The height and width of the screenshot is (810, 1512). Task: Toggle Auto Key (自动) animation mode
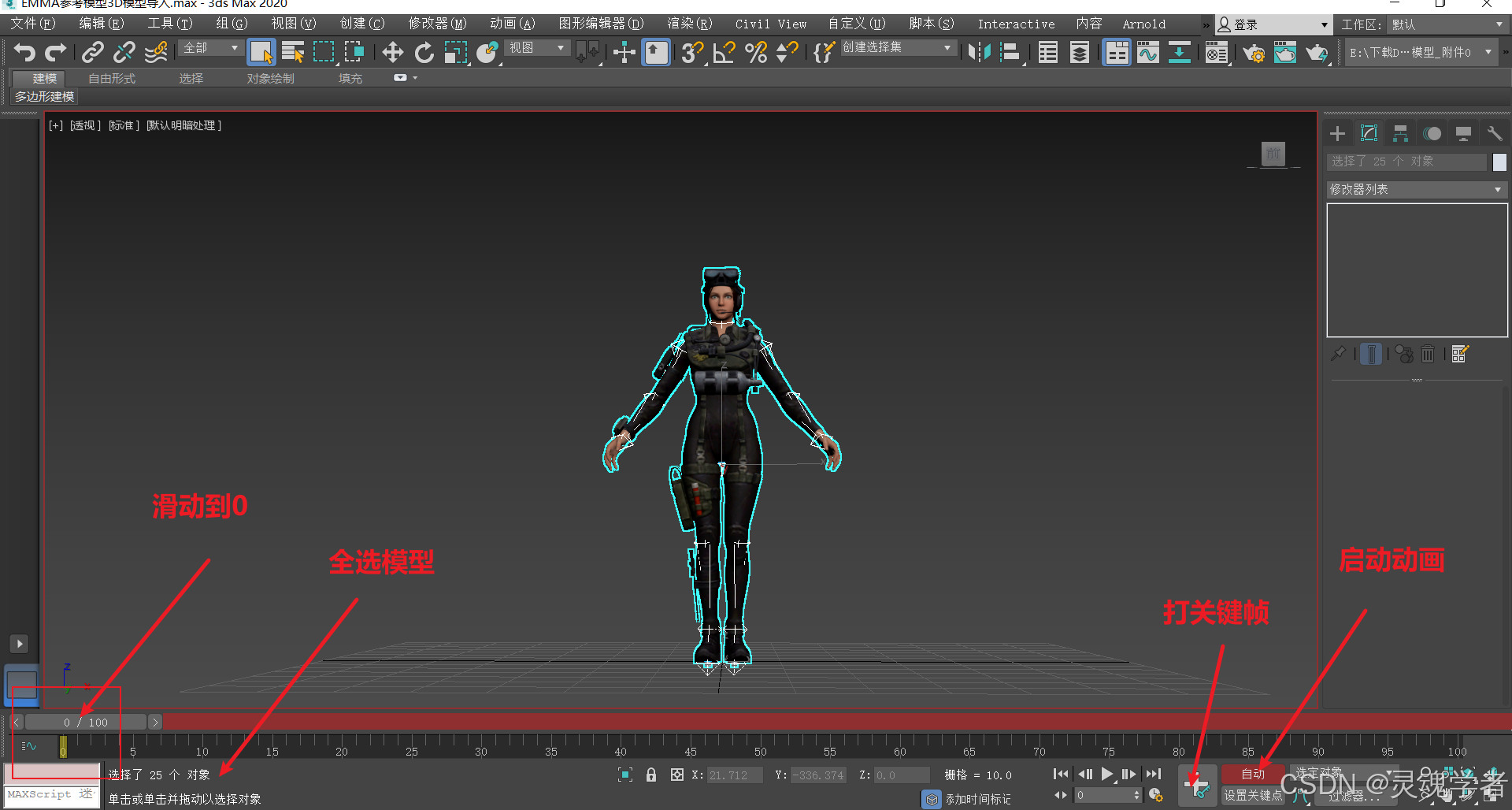point(1252,774)
